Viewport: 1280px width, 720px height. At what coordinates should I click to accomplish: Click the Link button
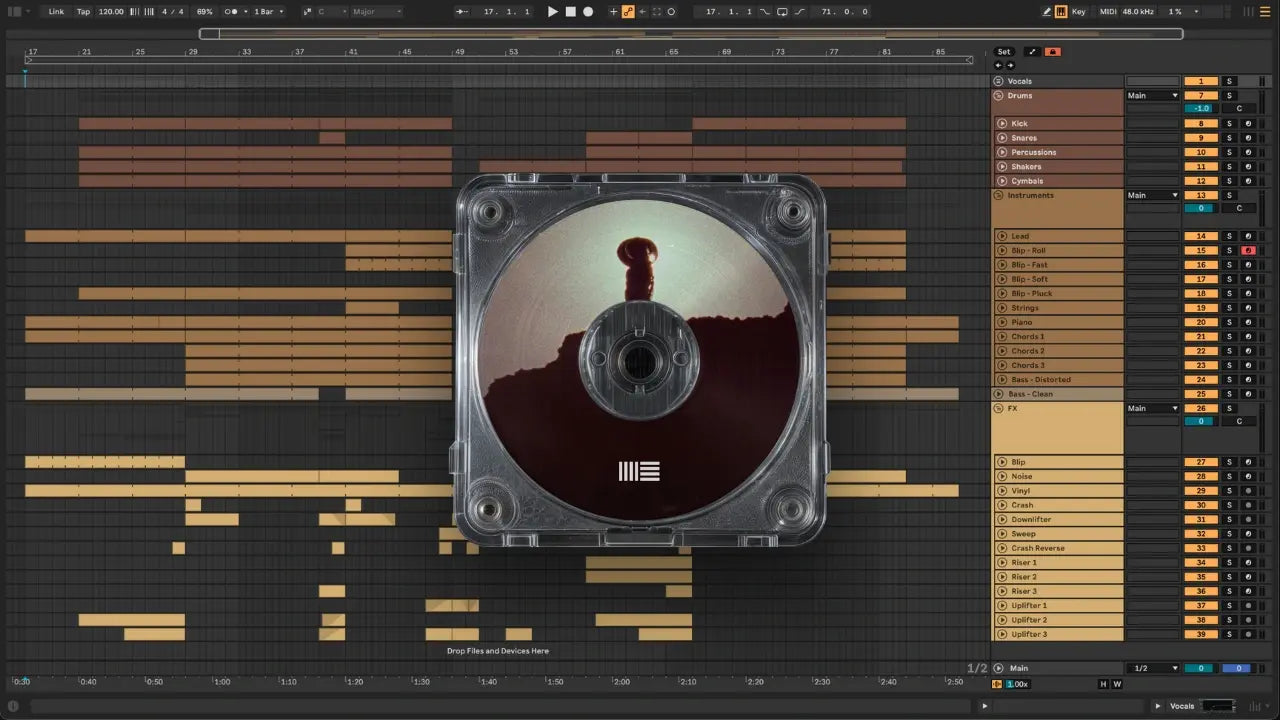click(56, 12)
